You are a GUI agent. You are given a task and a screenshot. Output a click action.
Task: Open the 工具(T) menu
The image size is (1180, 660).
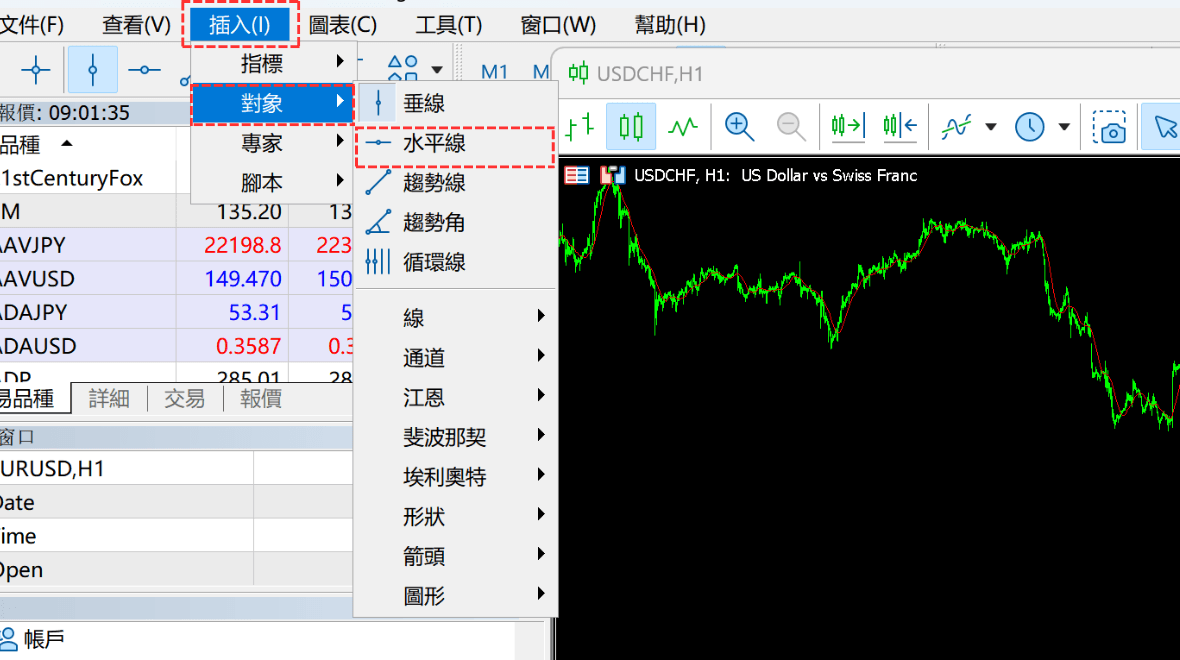pos(449,25)
